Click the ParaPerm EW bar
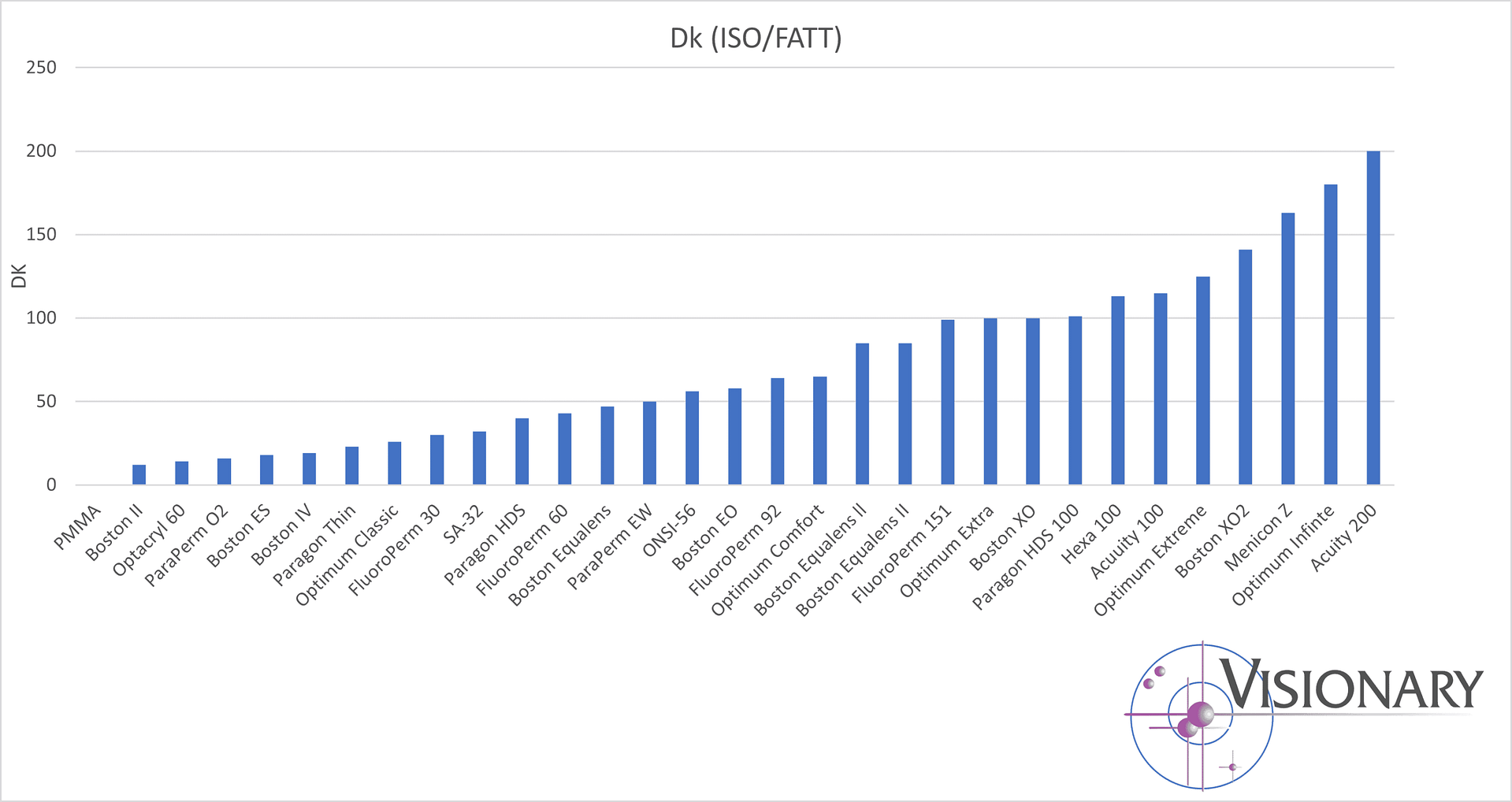The height and width of the screenshot is (802, 1512). pyautogui.click(x=649, y=443)
